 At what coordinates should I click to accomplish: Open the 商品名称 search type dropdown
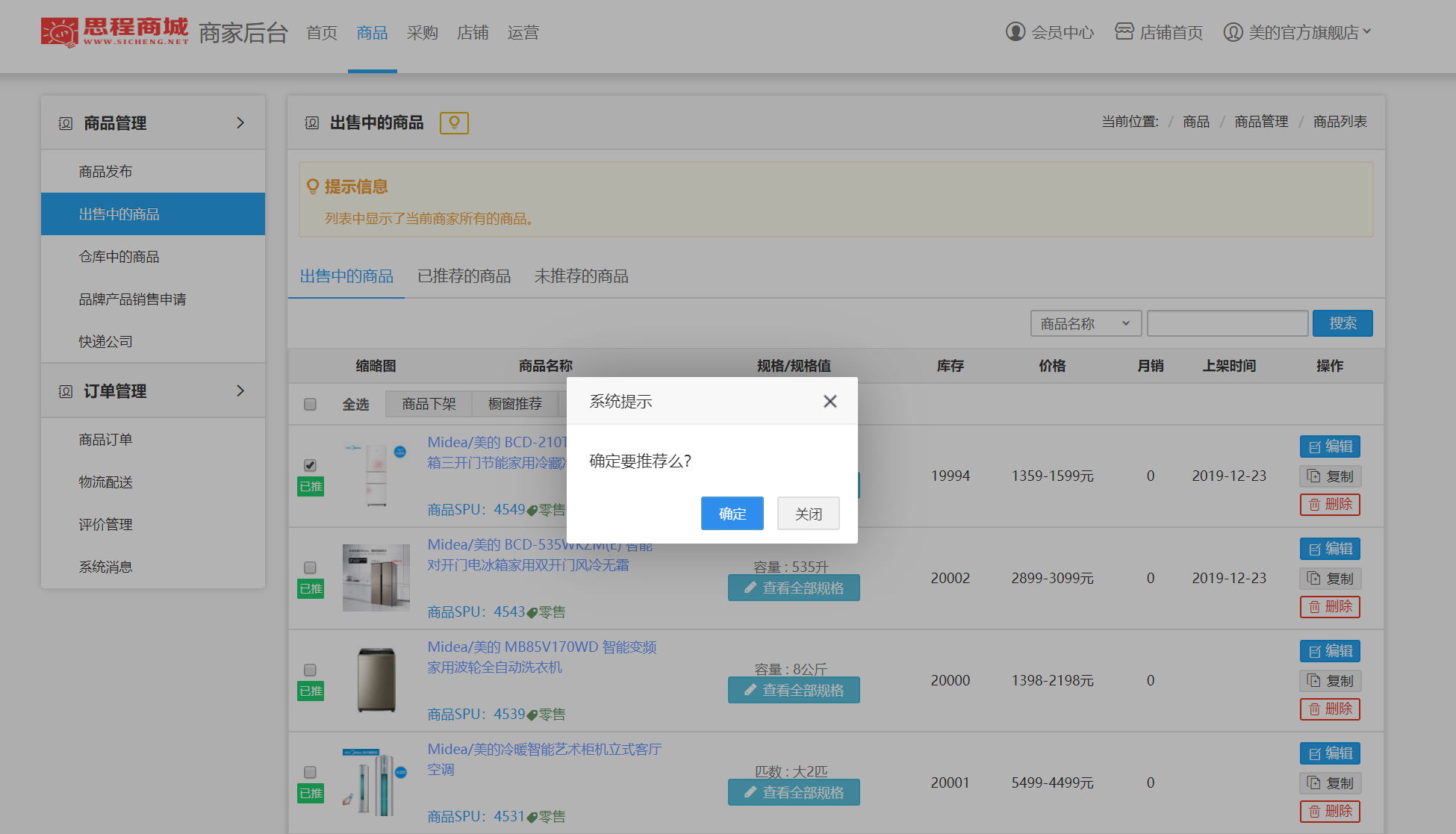(x=1086, y=323)
